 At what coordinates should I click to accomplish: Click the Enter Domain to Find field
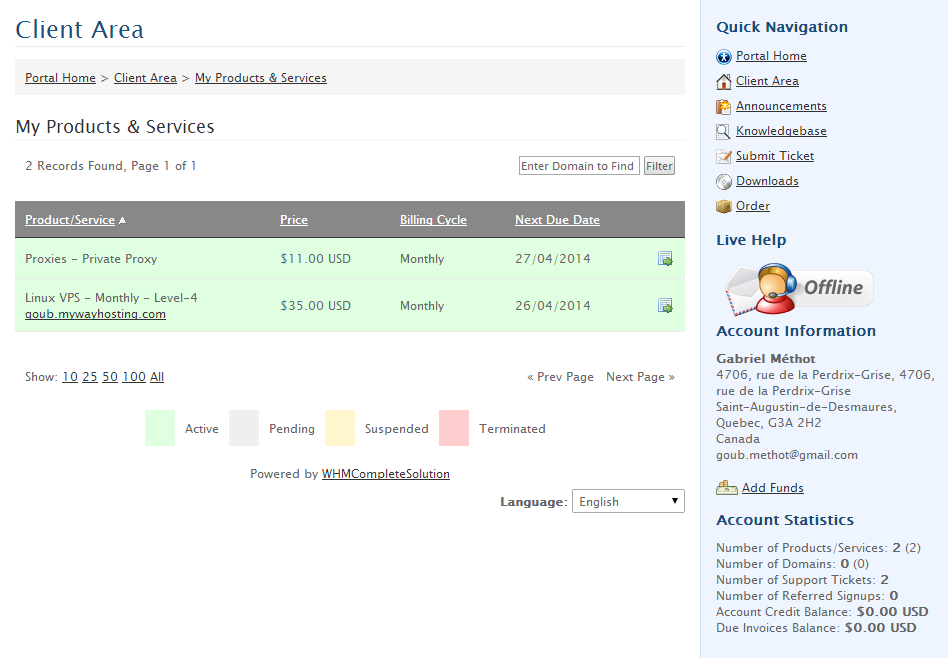tap(579, 166)
